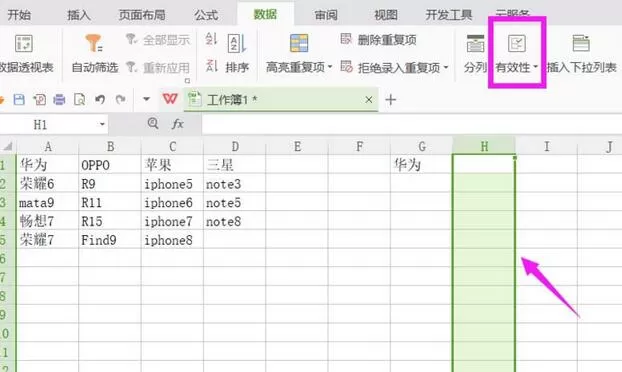
Task: Click the 有效性 data validation icon
Action: click(x=516, y=44)
